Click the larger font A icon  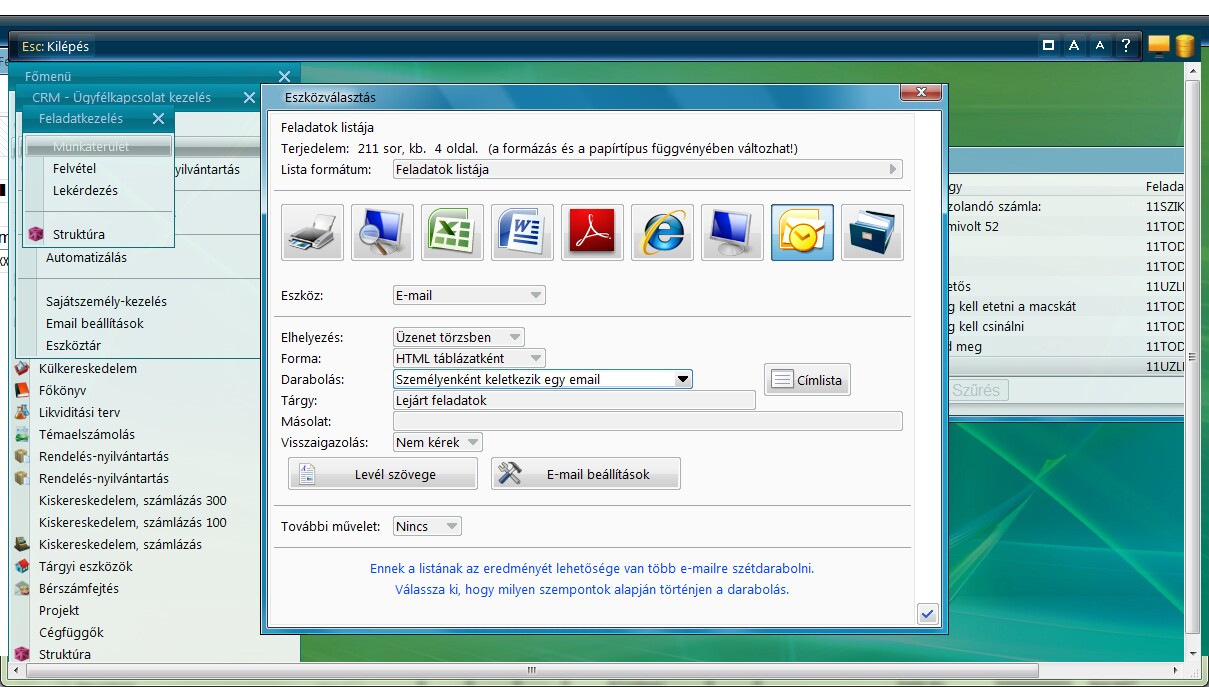[1074, 45]
